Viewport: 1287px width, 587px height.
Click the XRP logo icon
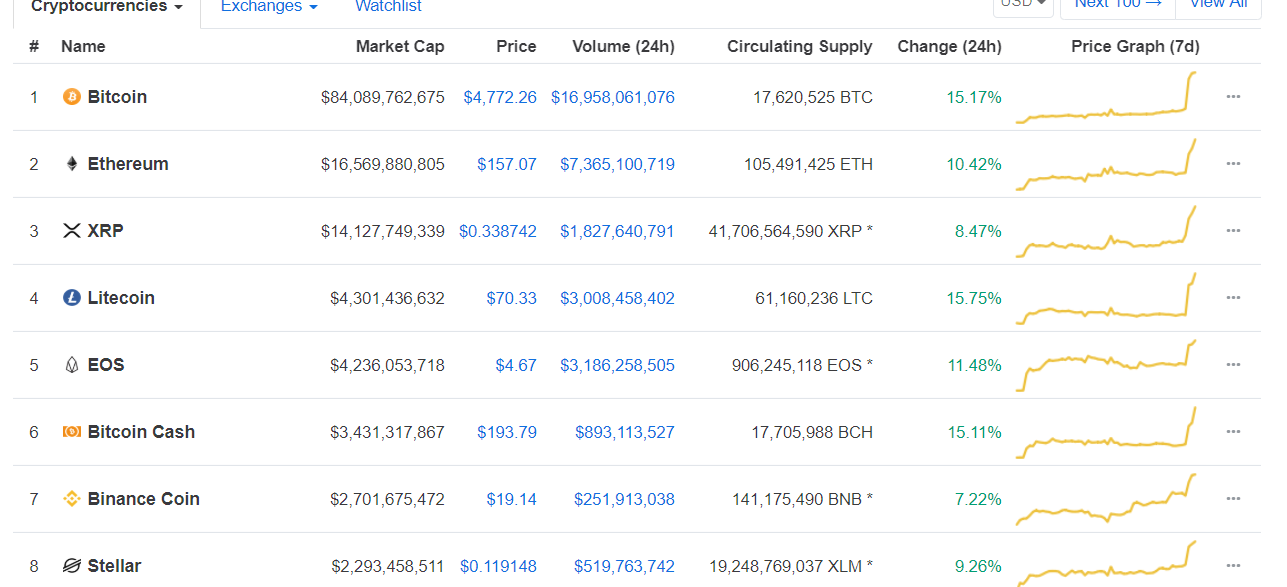pos(71,231)
